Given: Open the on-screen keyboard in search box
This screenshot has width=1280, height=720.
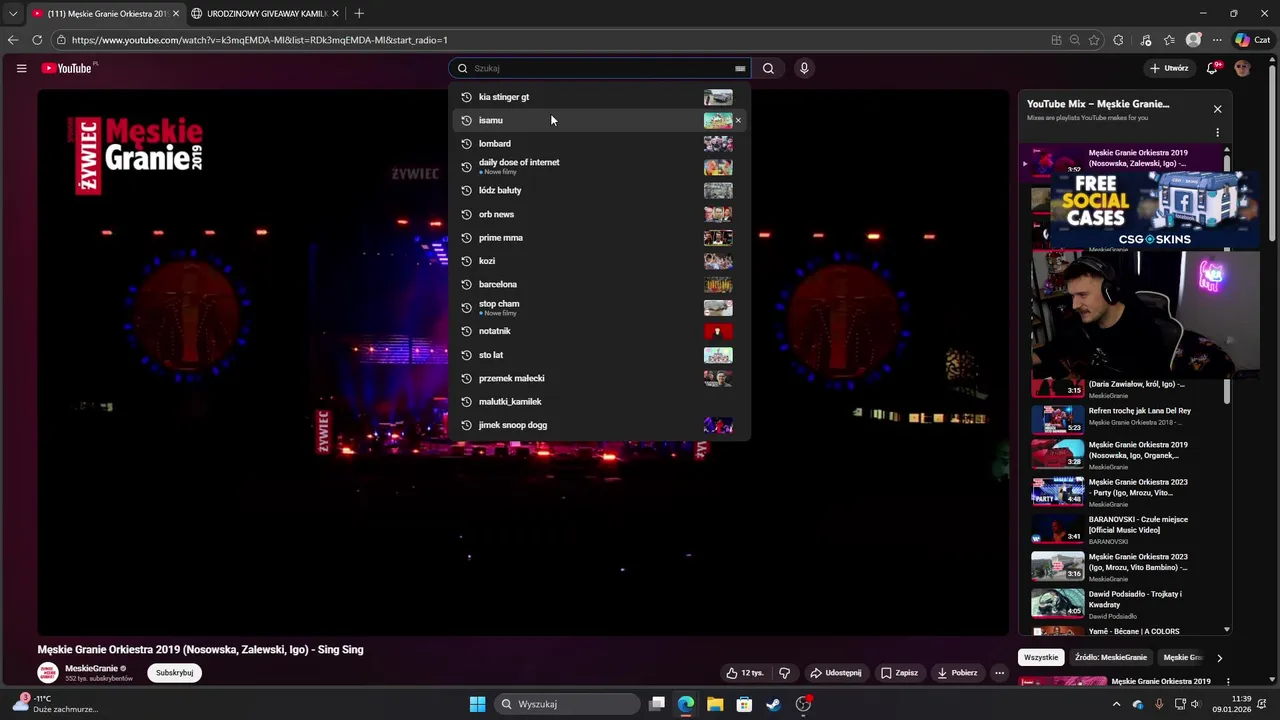Looking at the screenshot, I should coord(740,68).
